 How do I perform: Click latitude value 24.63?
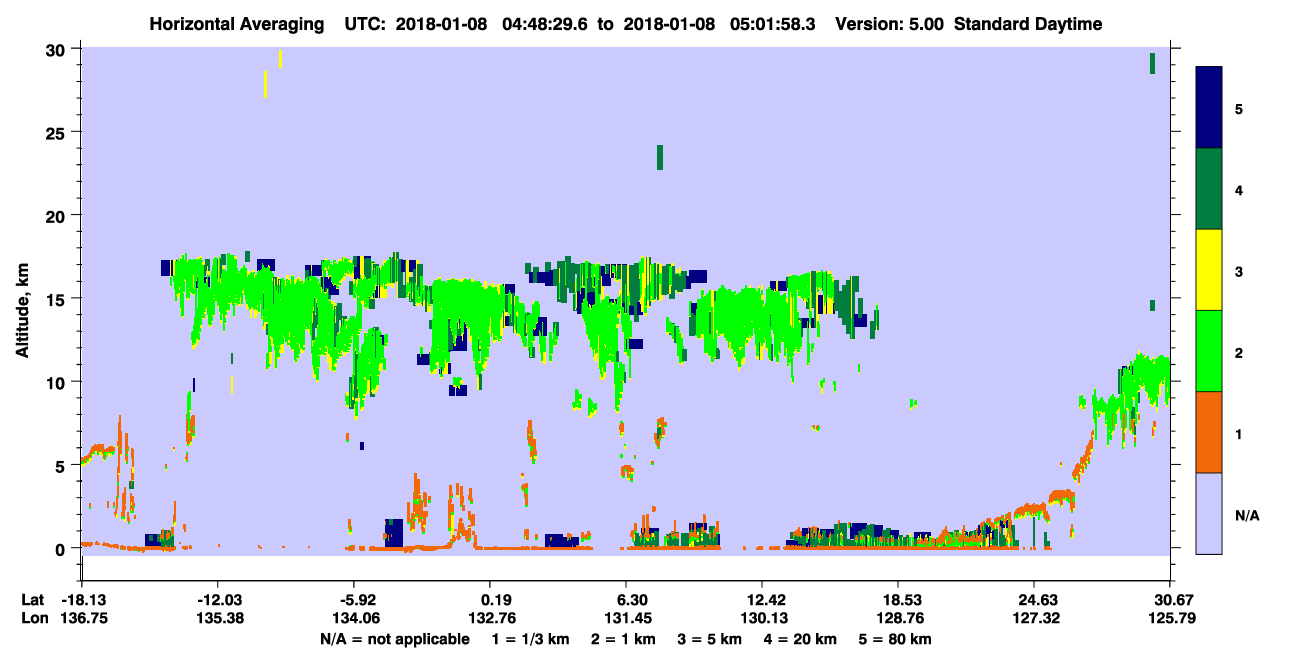click(1034, 600)
